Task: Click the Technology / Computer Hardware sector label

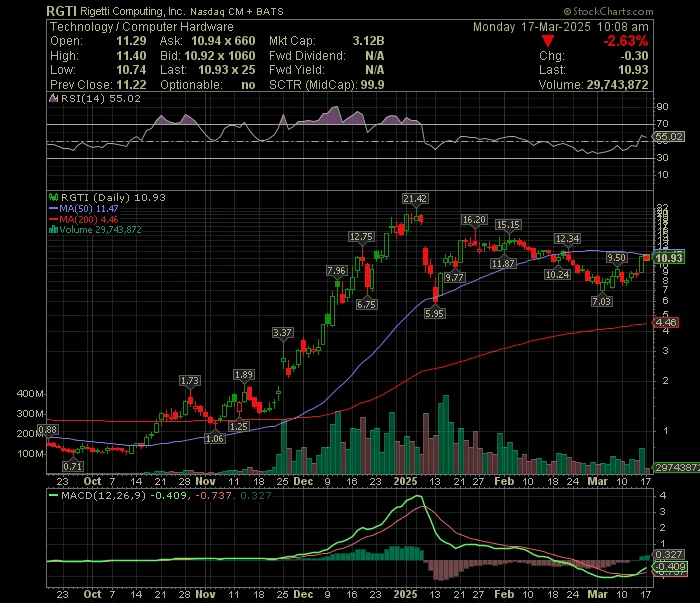Action: click(x=142, y=27)
